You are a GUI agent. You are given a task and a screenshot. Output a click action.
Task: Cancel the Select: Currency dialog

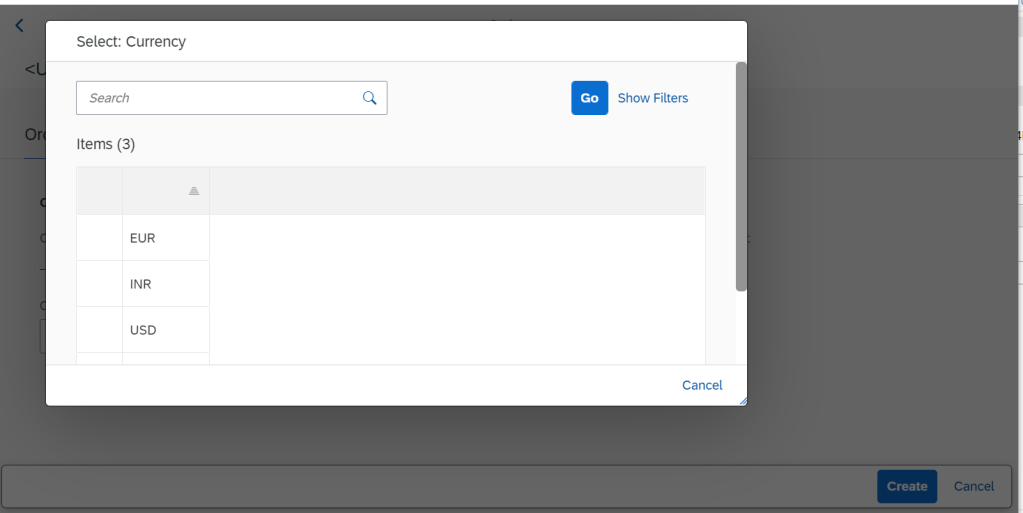[702, 385]
